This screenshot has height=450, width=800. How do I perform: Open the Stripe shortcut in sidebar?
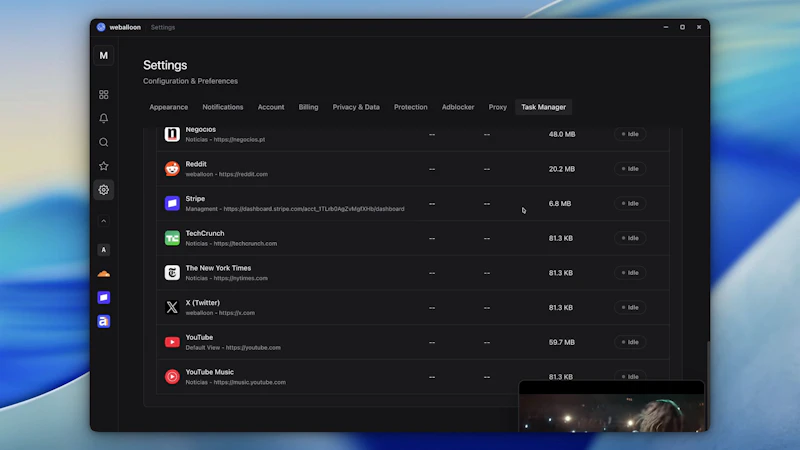(104, 297)
